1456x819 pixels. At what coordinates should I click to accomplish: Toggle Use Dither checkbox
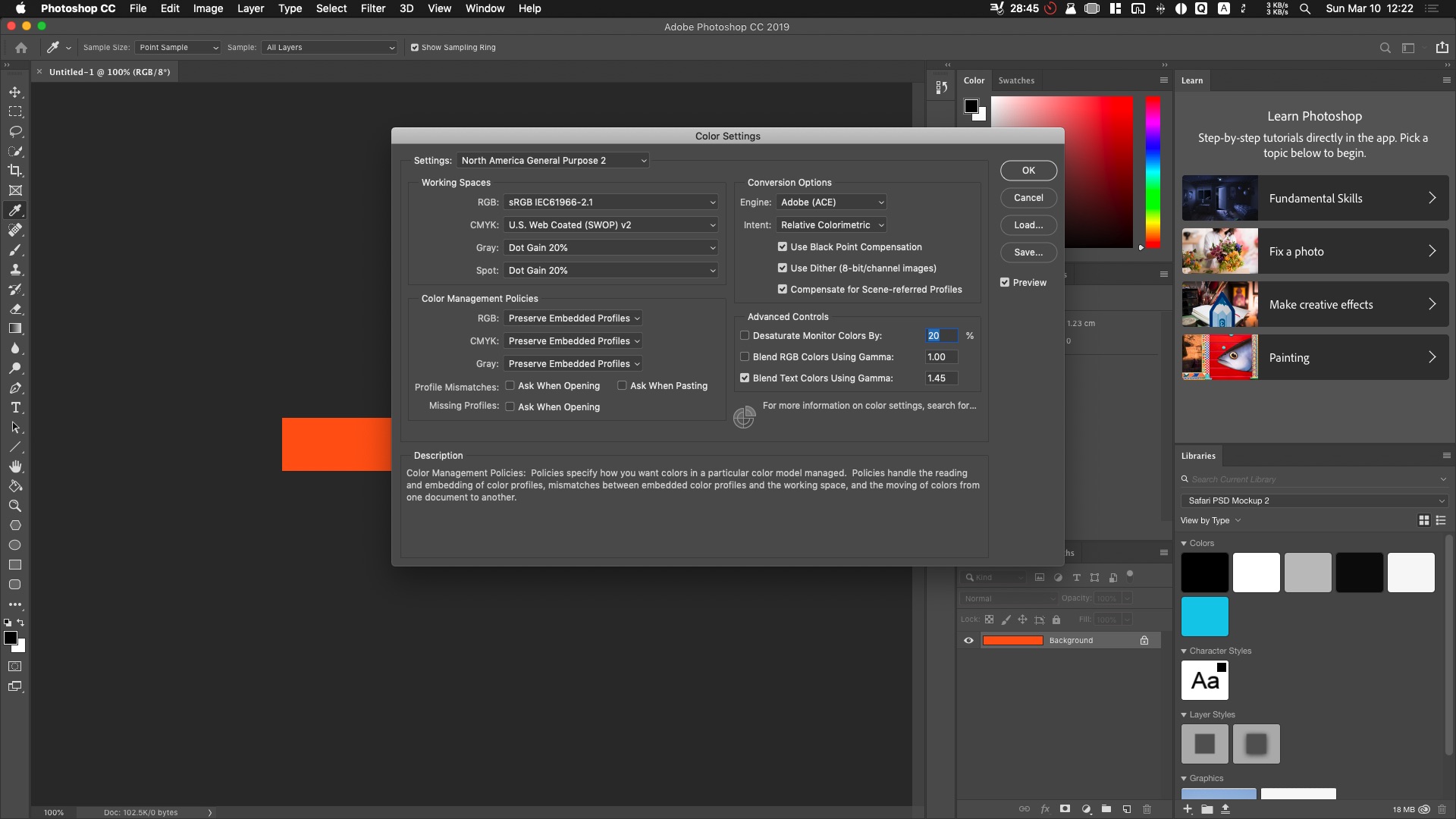[782, 268]
